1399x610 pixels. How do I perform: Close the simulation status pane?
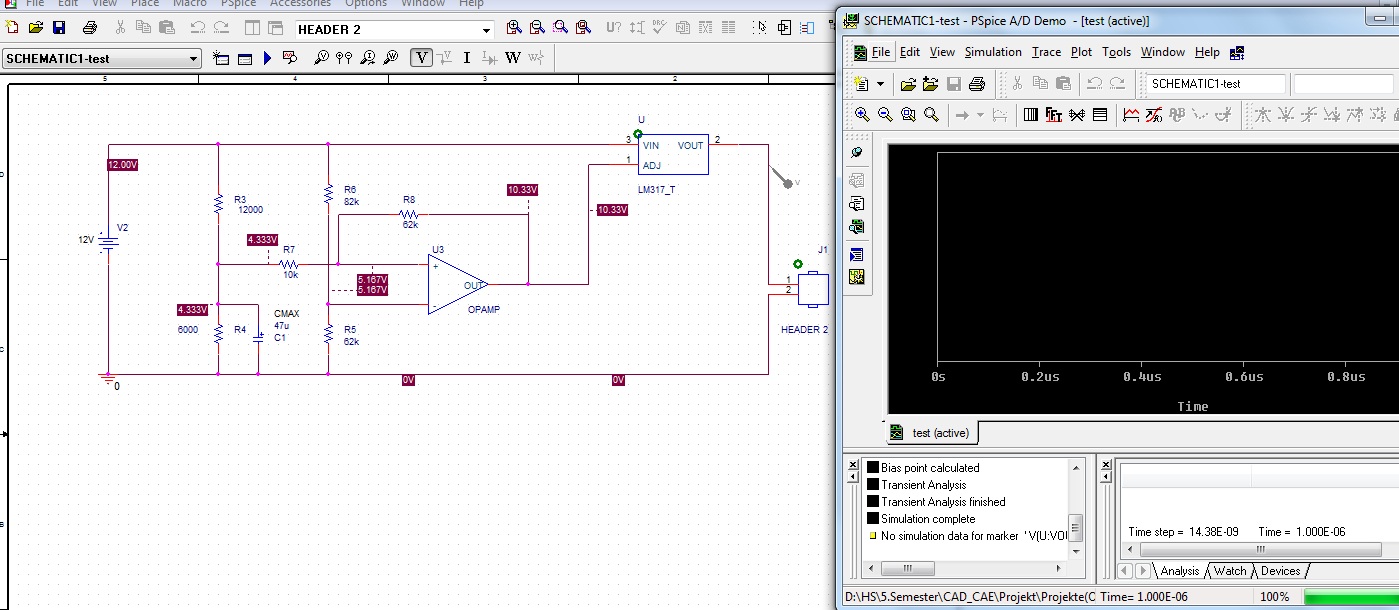(x=1105, y=466)
